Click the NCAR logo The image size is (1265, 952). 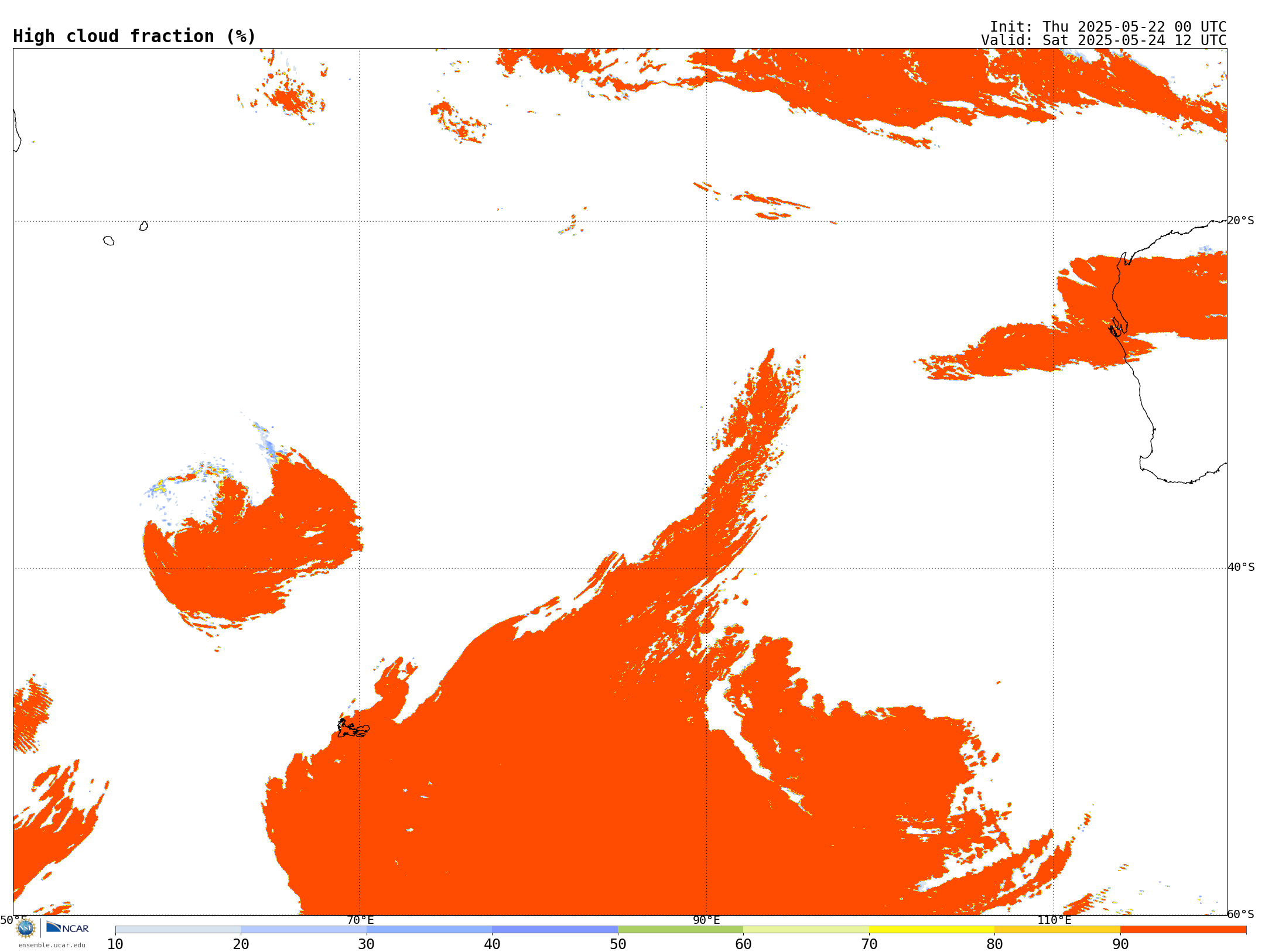67,928
